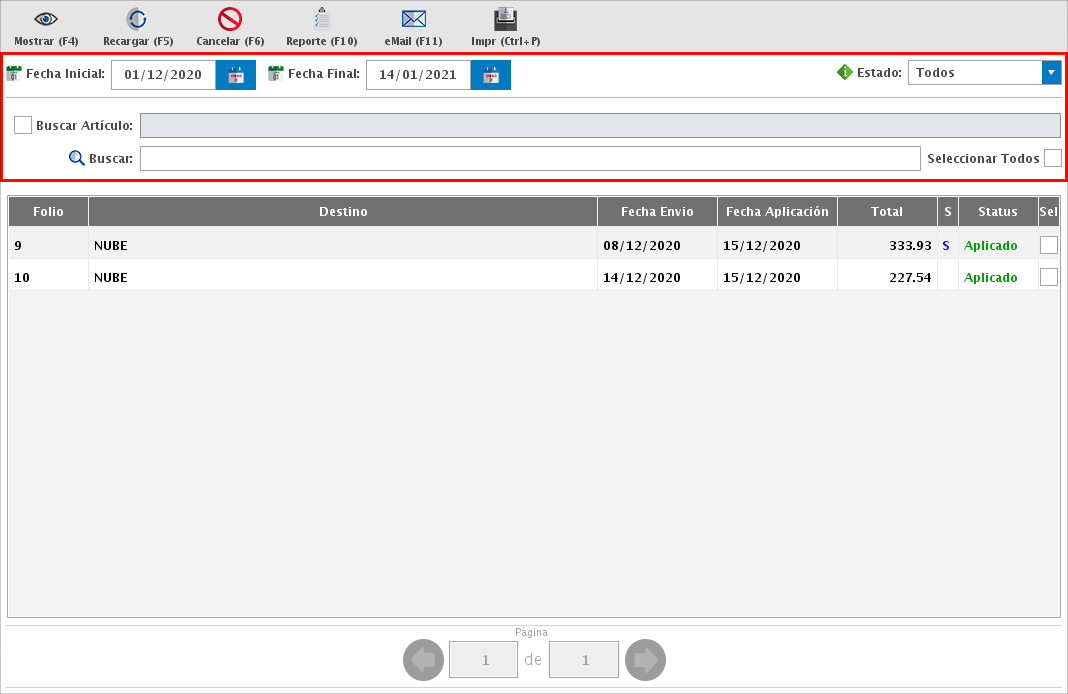Sort by the Fecha Envio column header
The height and width of the screenshot is (694, 1068).
click(x=657, y=212)
